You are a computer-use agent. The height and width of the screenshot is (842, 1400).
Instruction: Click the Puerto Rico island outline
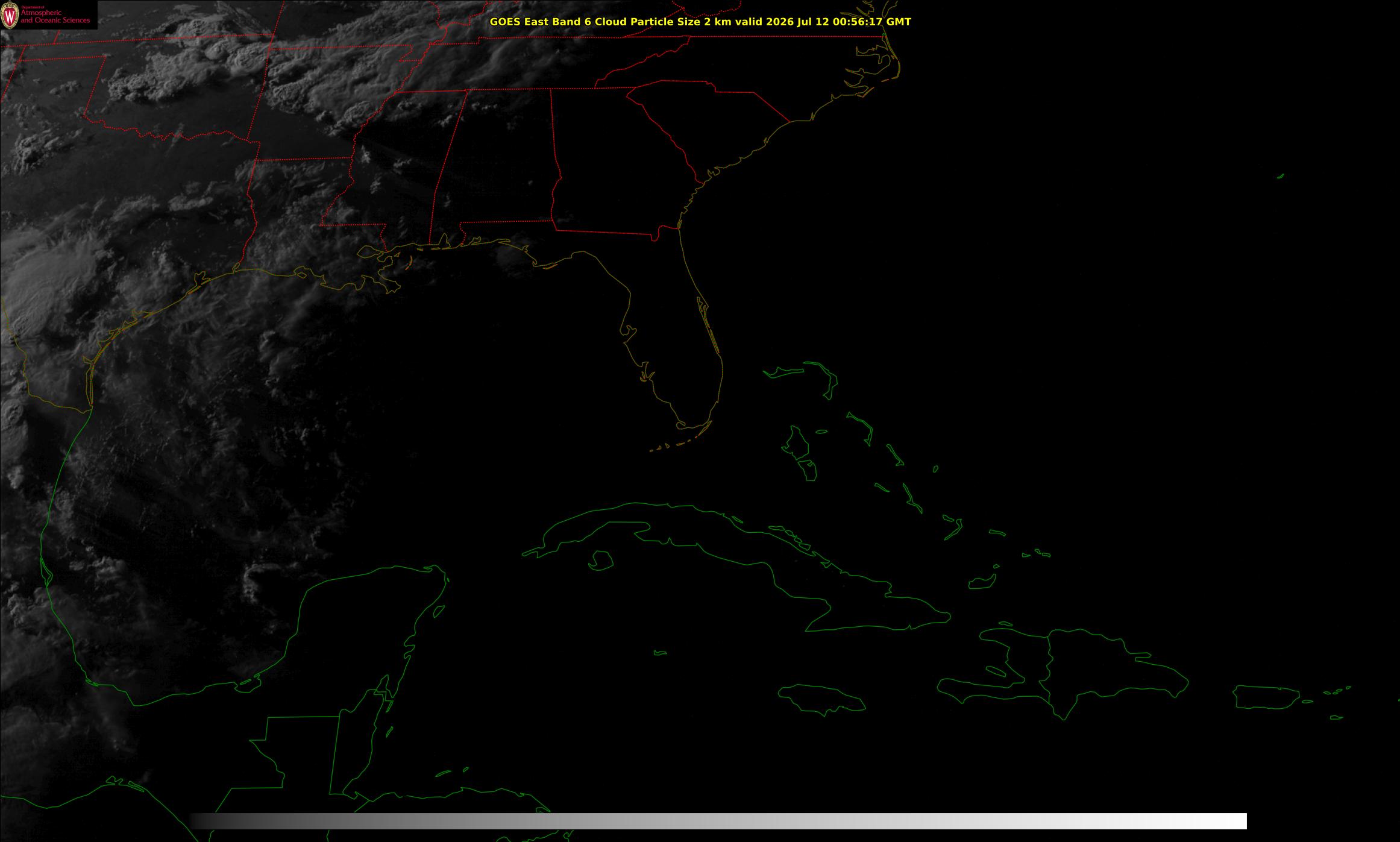[1266, 697]
